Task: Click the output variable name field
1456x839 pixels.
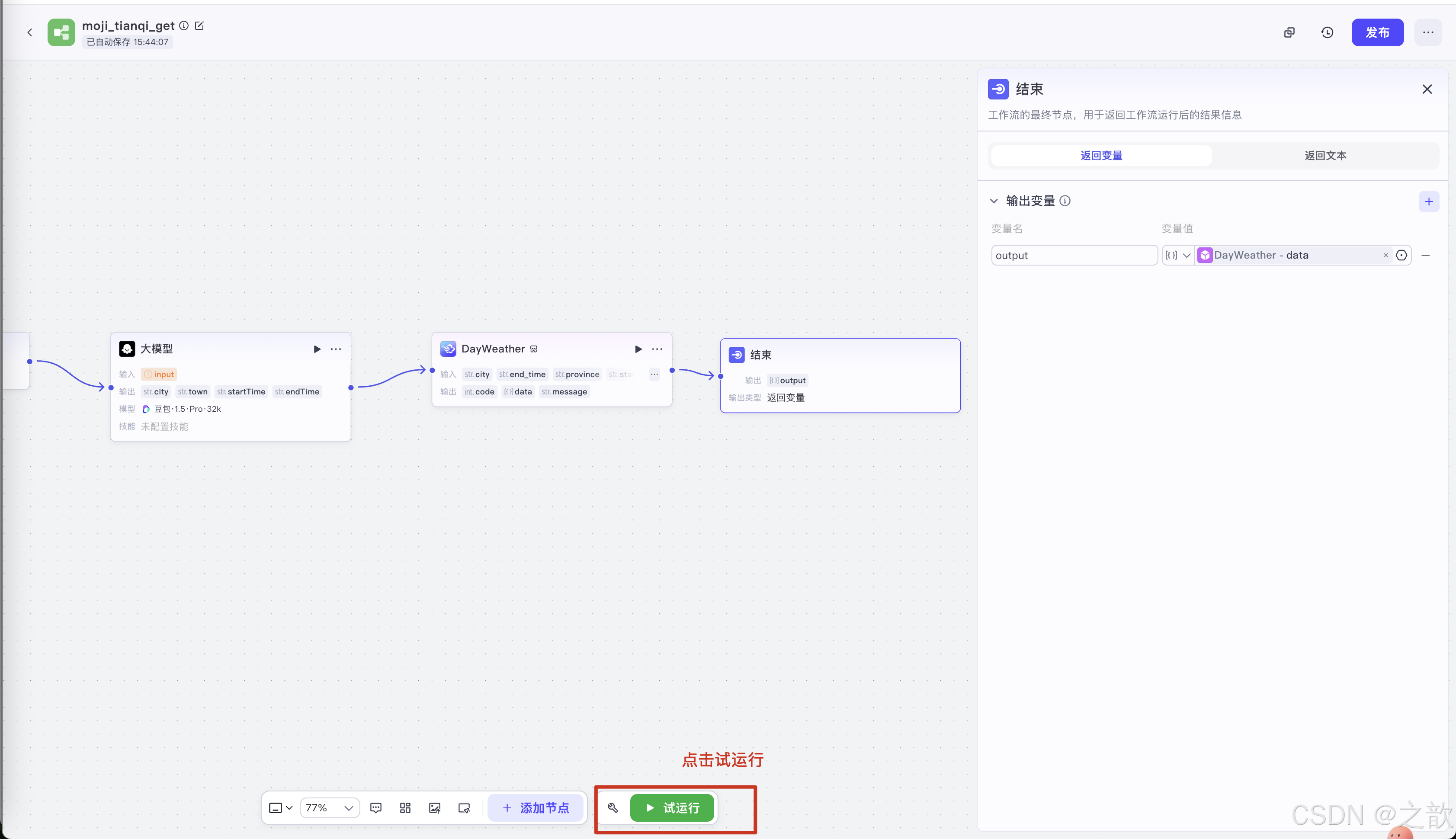Action: (1074, 255)
